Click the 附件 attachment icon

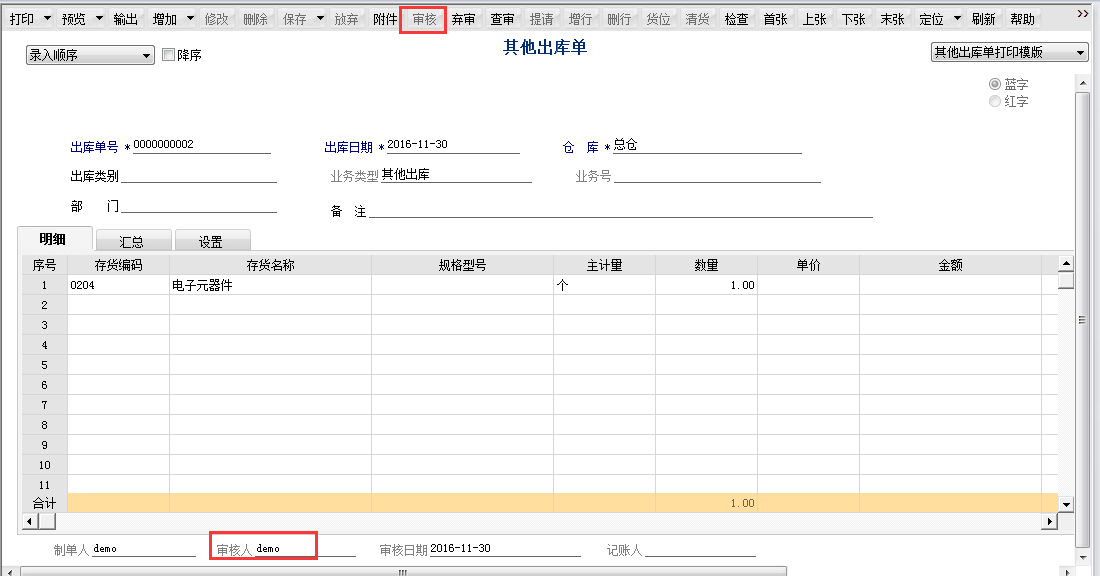point(384,17)
